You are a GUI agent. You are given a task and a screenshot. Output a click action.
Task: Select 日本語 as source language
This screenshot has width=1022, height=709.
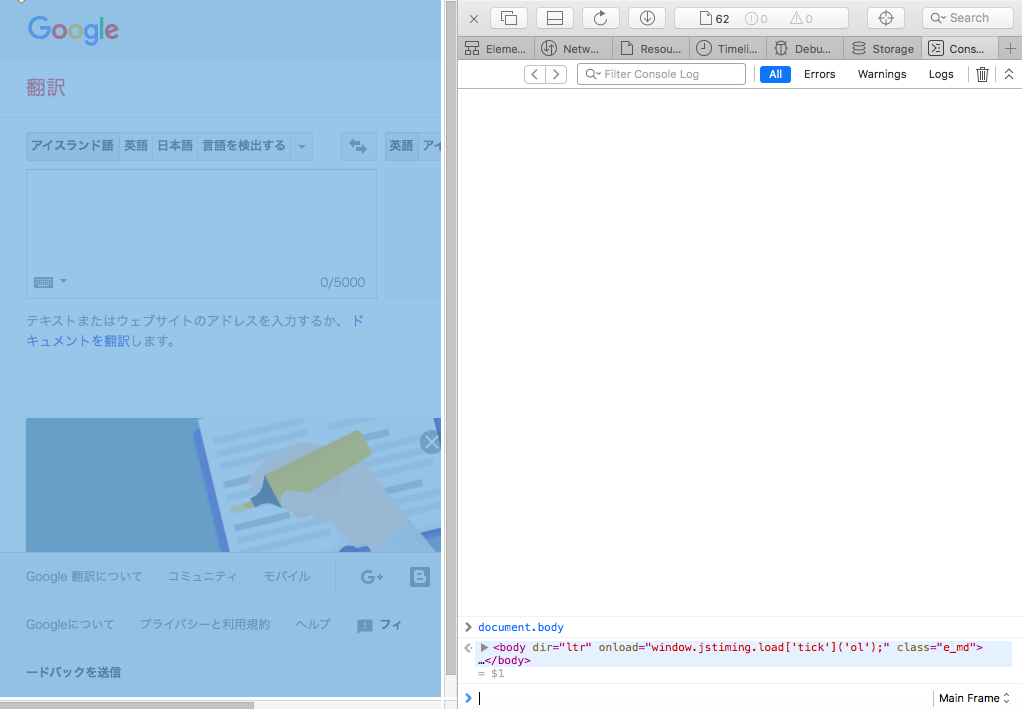(174, 146)
